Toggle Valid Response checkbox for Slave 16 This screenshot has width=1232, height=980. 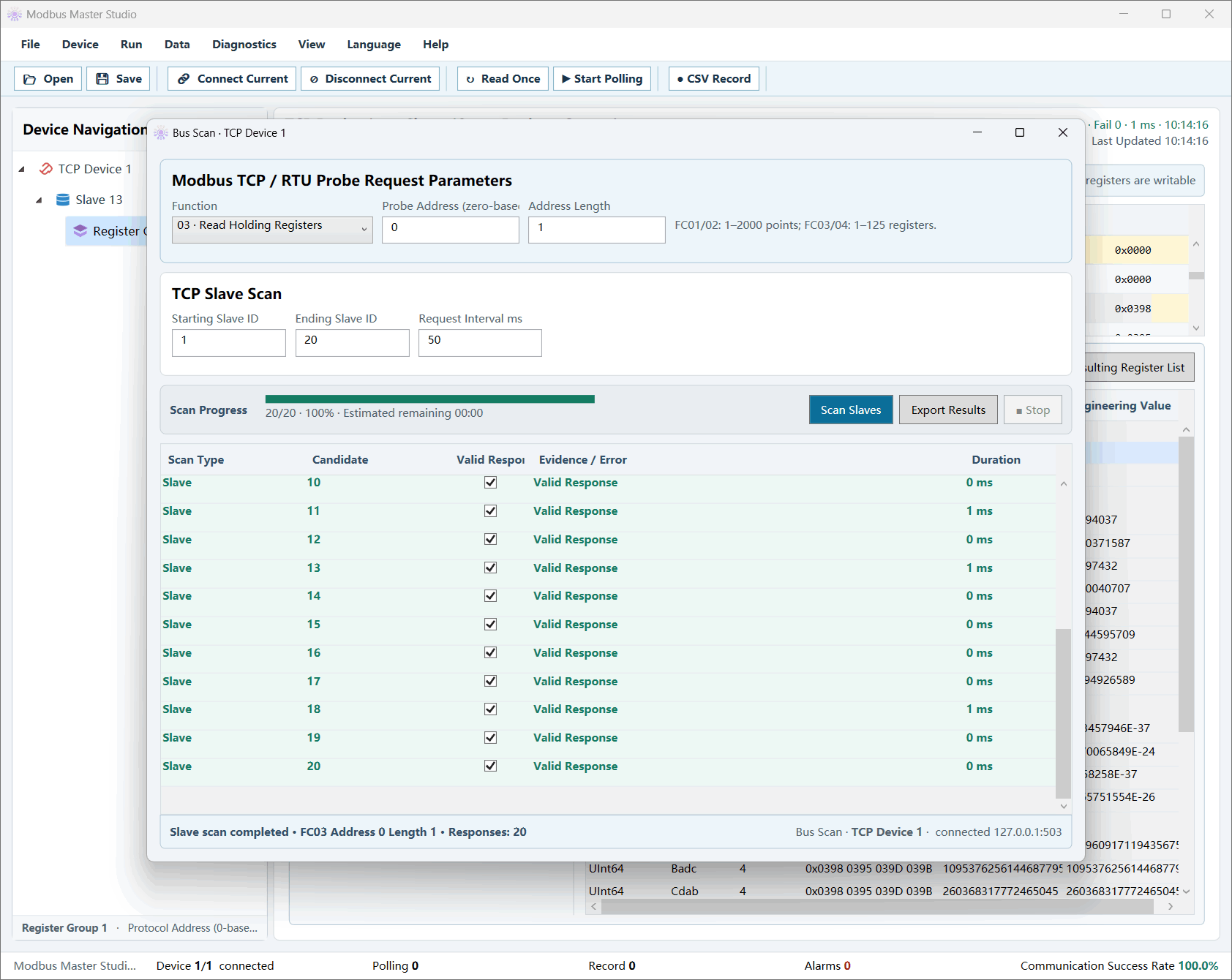point(490,652)
